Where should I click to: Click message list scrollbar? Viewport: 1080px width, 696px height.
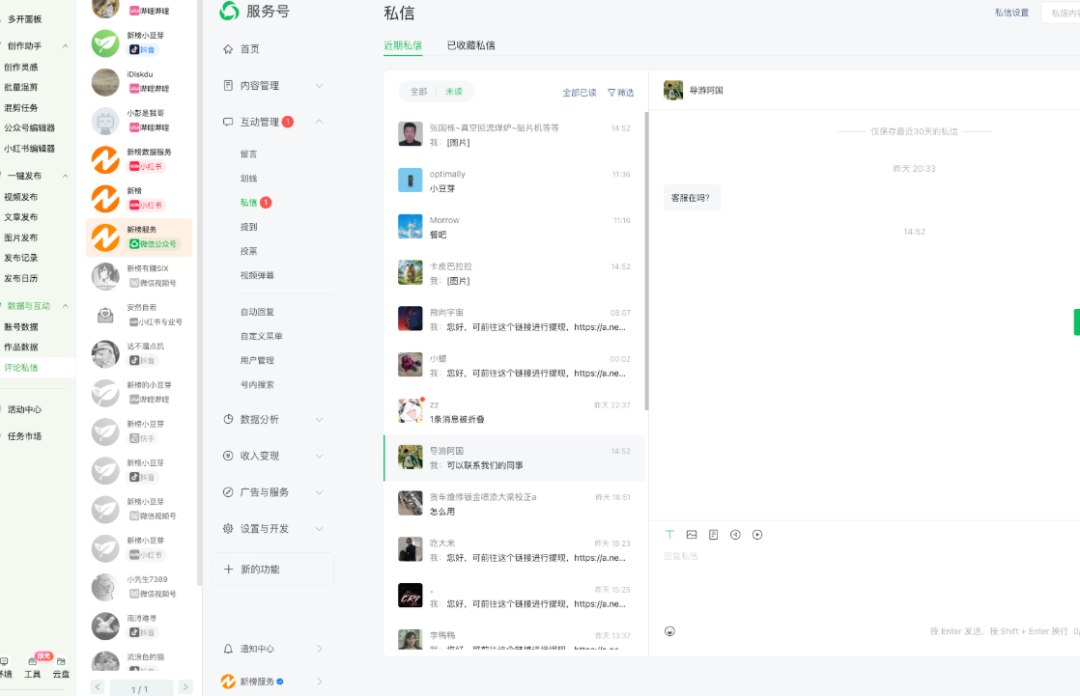(x=646, y=261)
